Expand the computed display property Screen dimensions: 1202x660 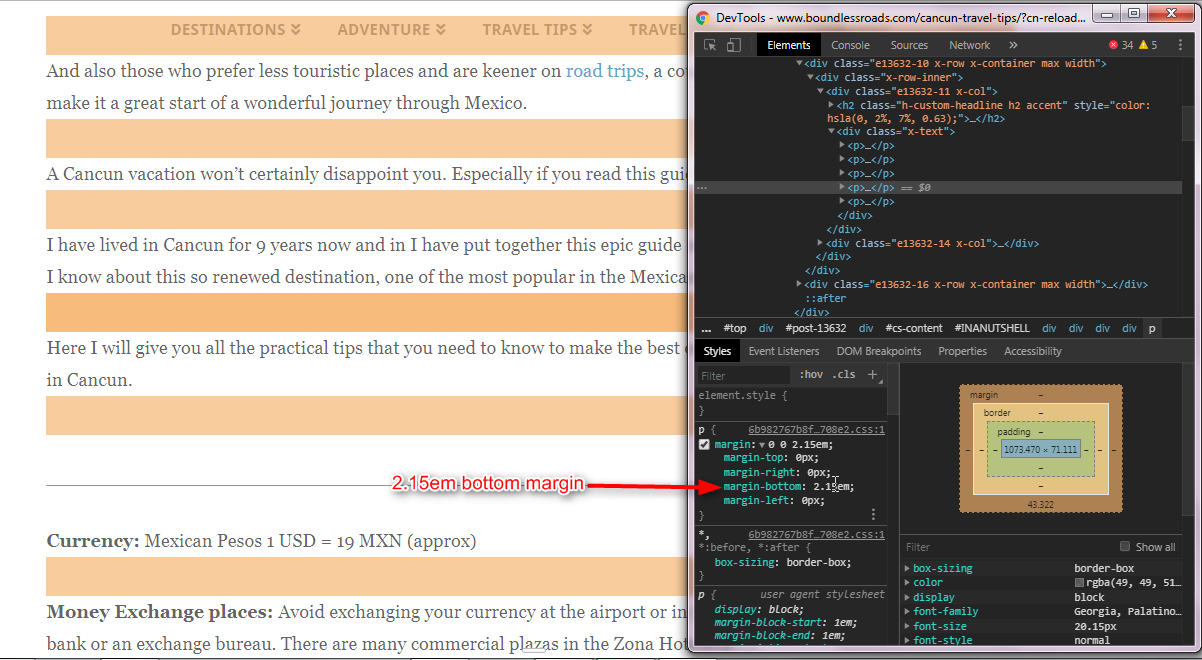click(908, 597)
